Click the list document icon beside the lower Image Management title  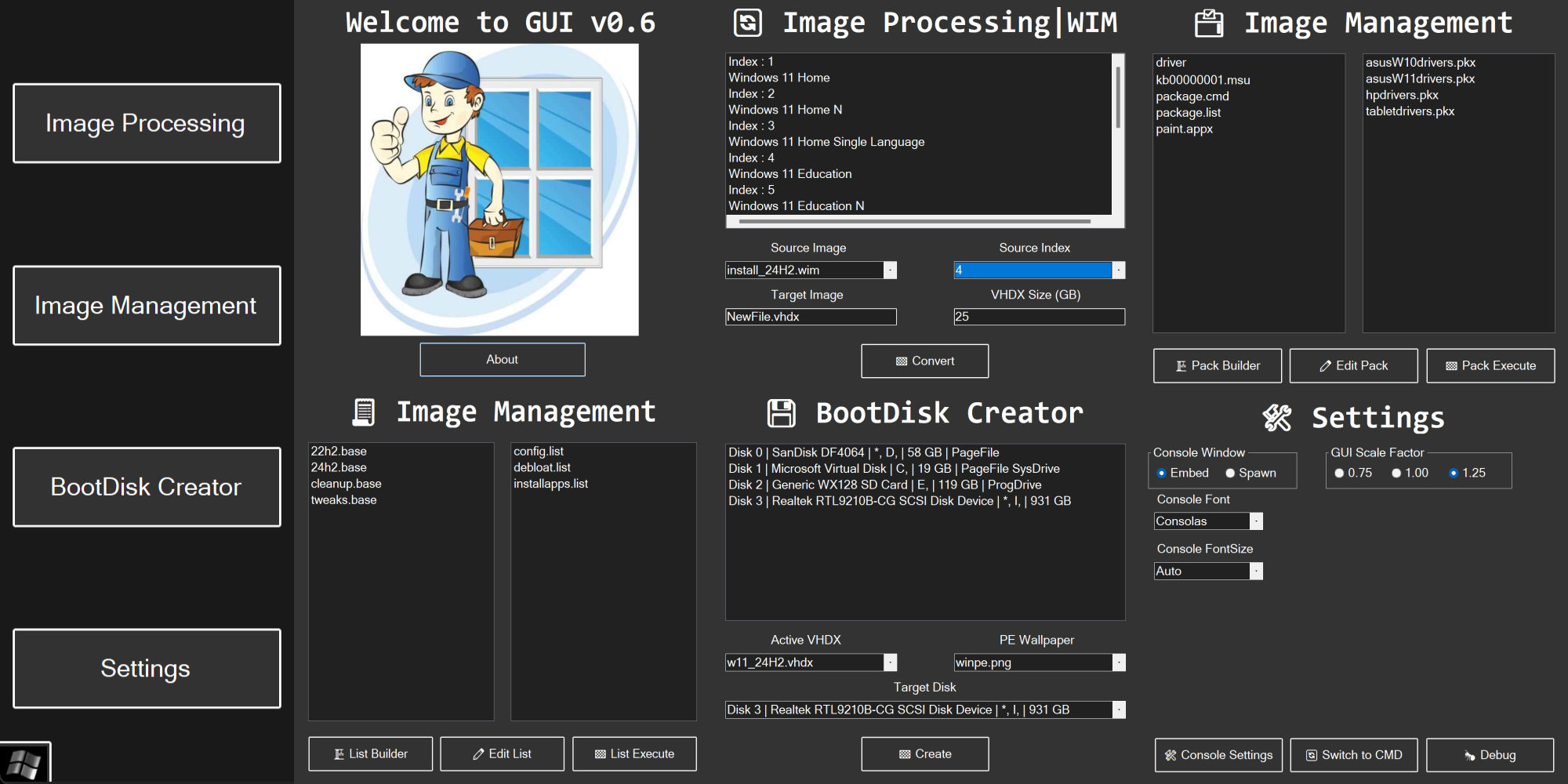(364, 412)
